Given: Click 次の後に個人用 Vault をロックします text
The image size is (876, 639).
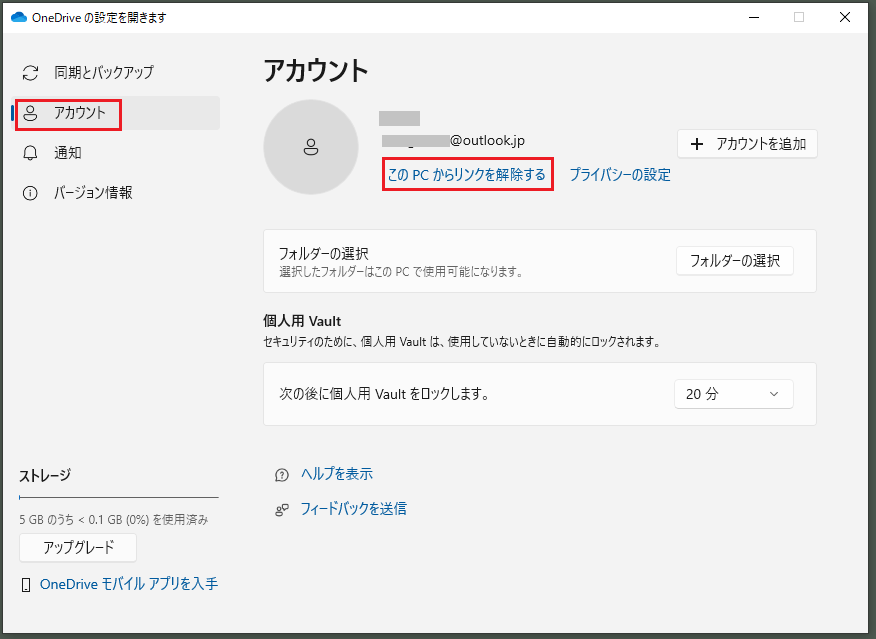Looking at the screenshot, I should (384, 394).
